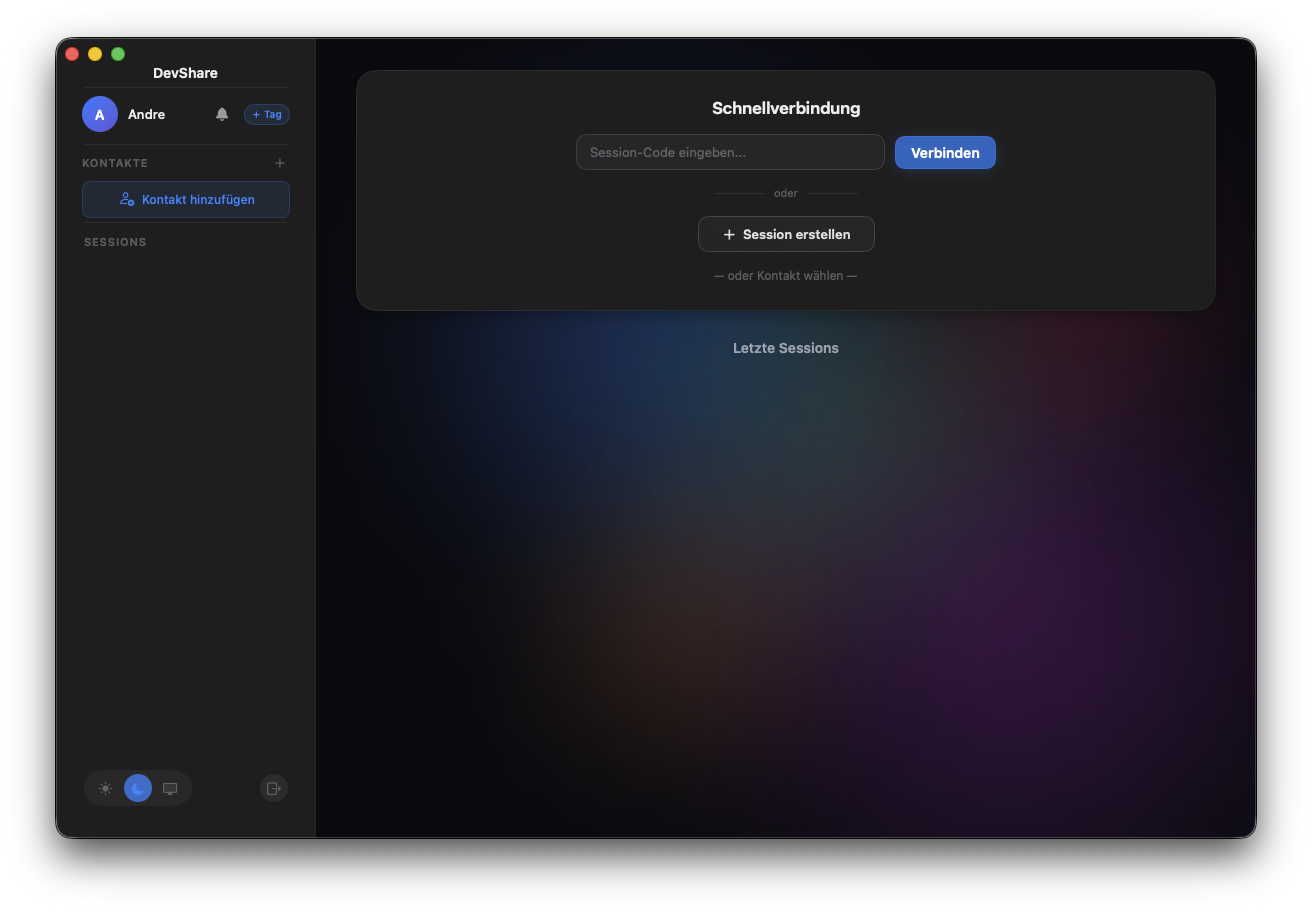
Task: Click the Session-Code input field
Action: [730, 152]
